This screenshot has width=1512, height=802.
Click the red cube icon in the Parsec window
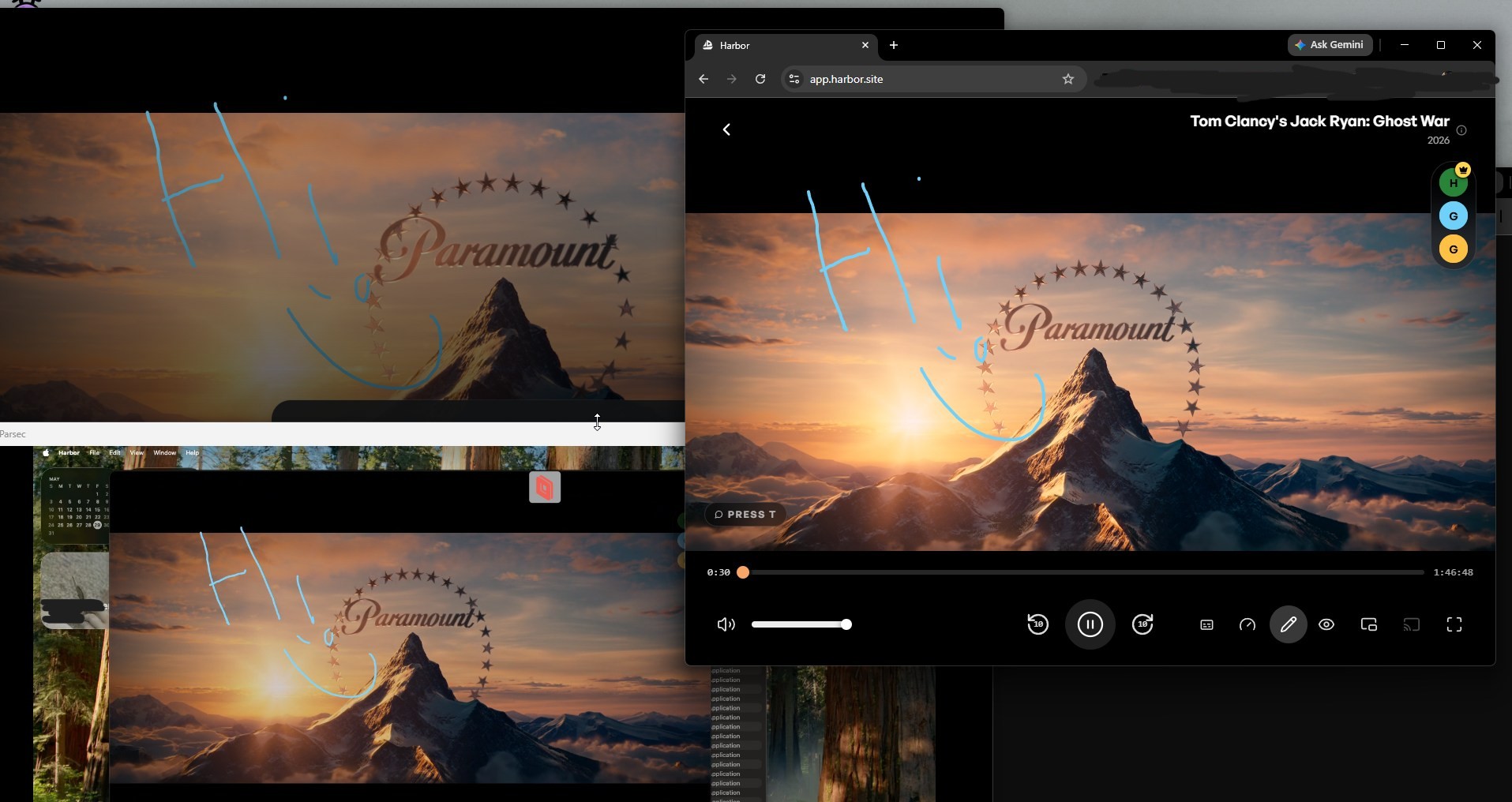[x=545, y=488]
